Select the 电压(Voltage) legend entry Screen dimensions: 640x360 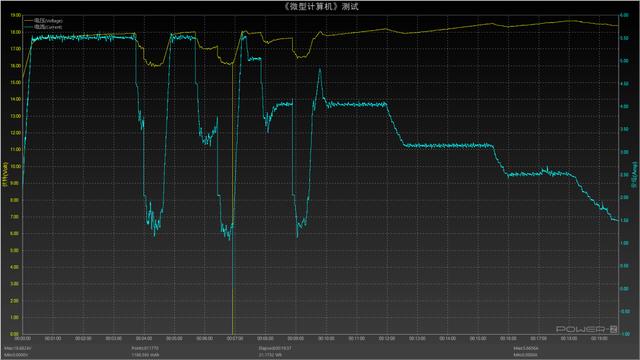tap(48, 20)
